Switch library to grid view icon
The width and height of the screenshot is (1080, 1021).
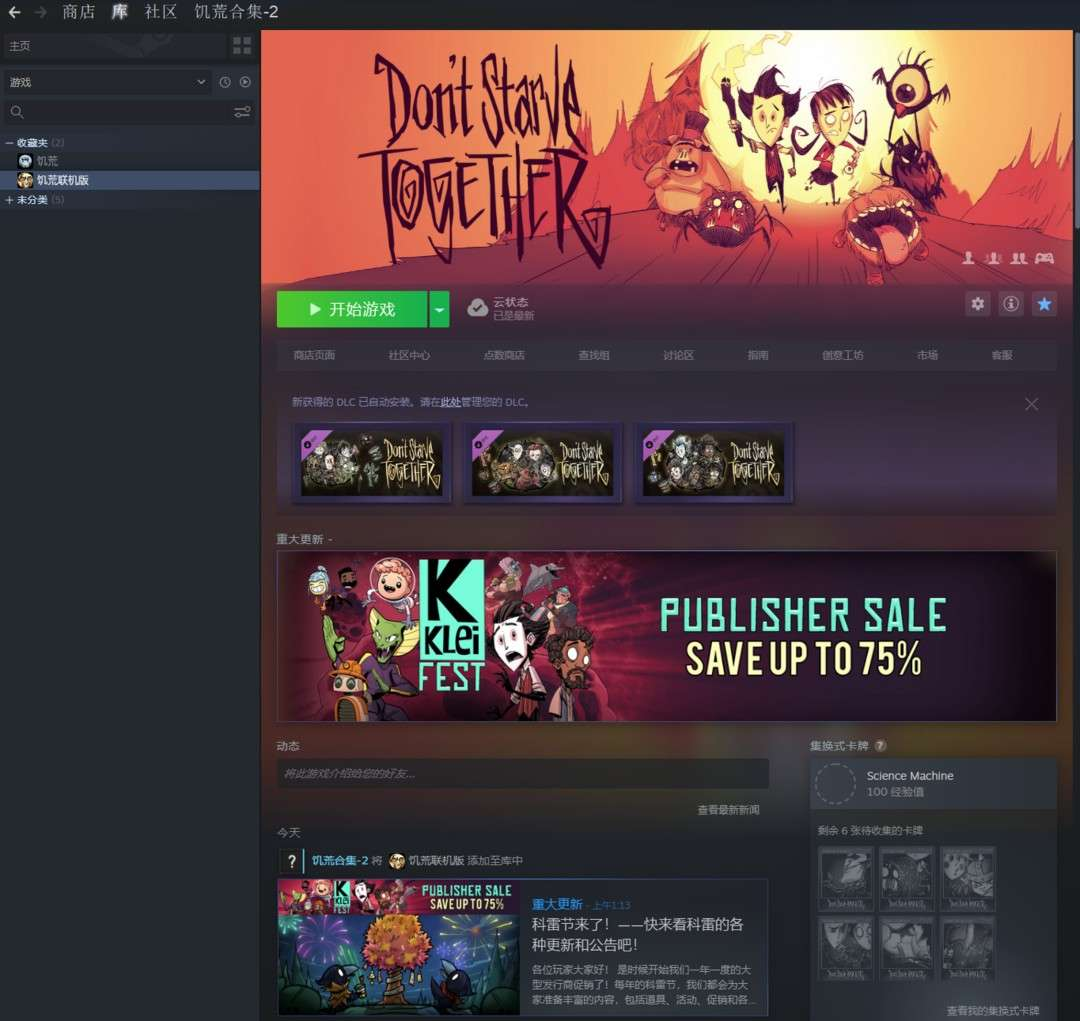point(242,46)
